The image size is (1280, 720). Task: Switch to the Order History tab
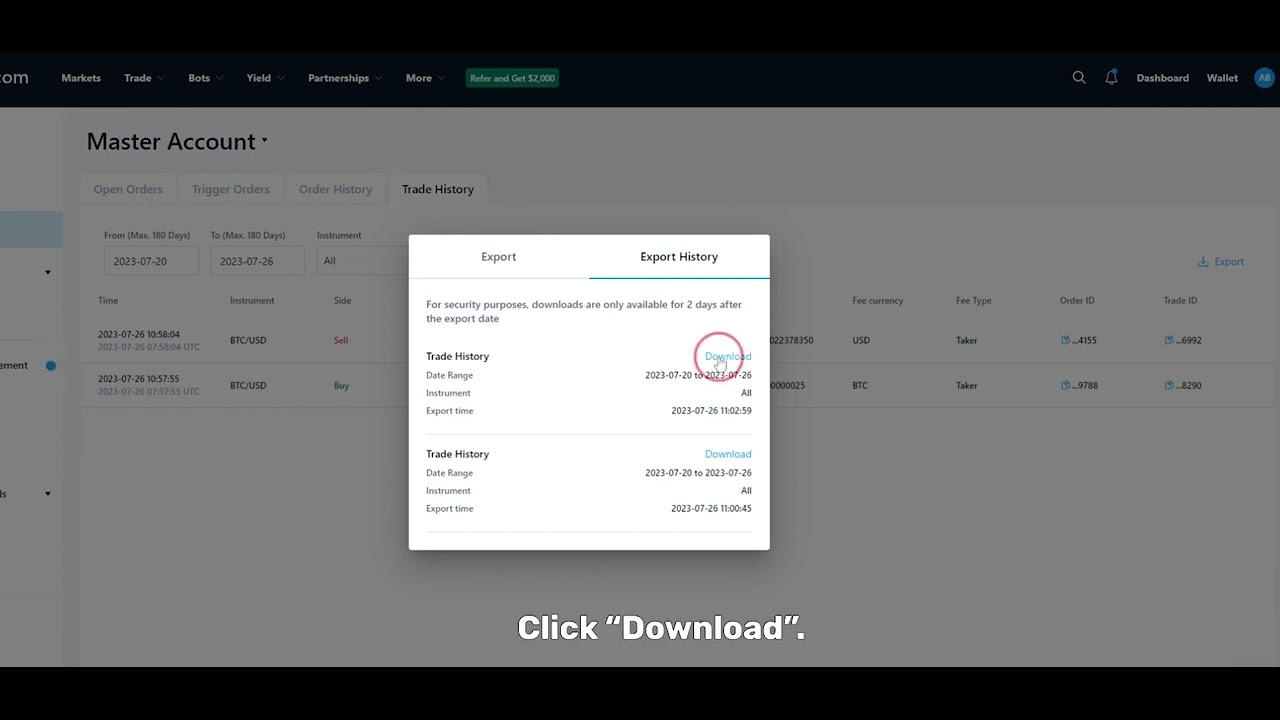[335, 189]
